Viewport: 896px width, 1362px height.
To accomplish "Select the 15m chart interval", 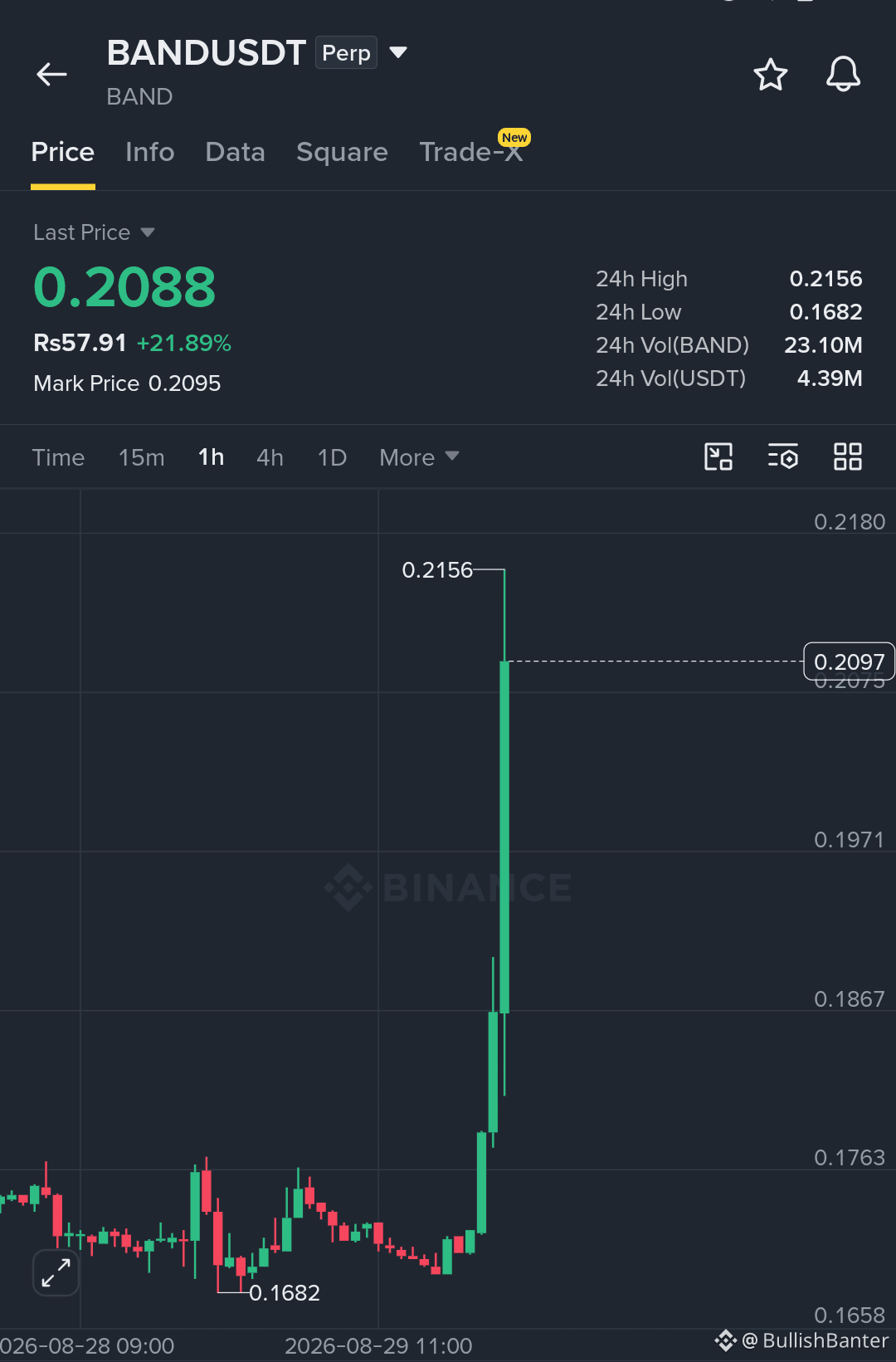I will pos(142,457).
